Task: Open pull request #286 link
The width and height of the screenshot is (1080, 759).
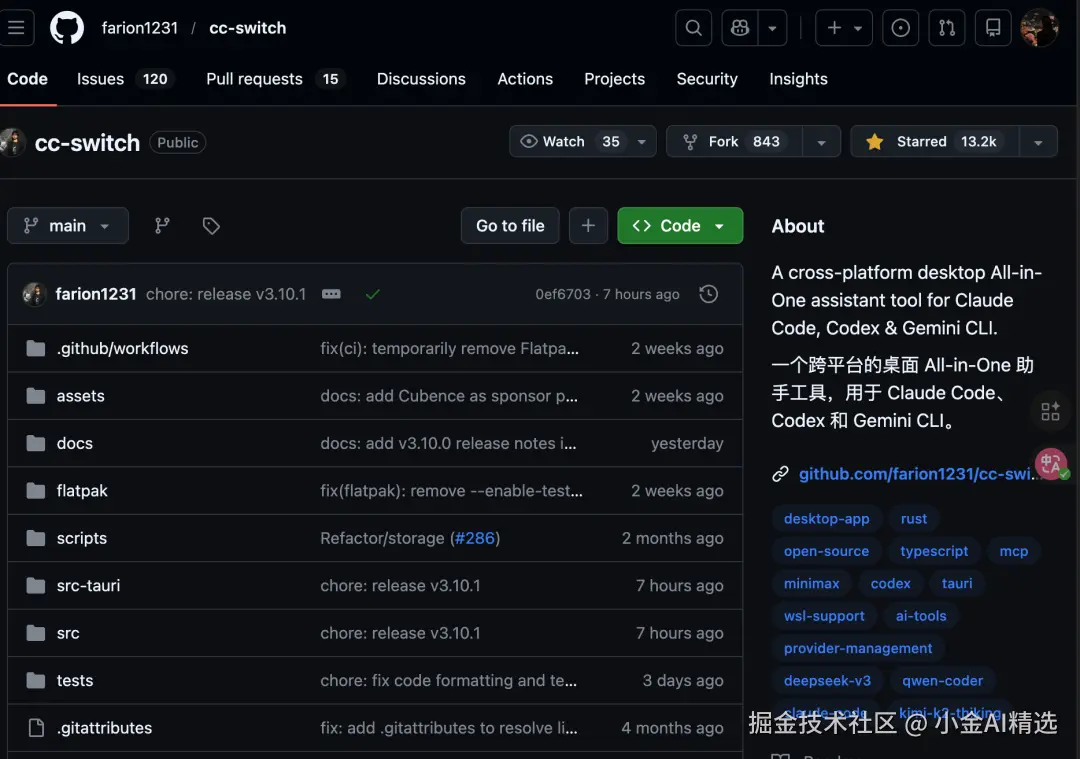Action: tap(475, 539)
